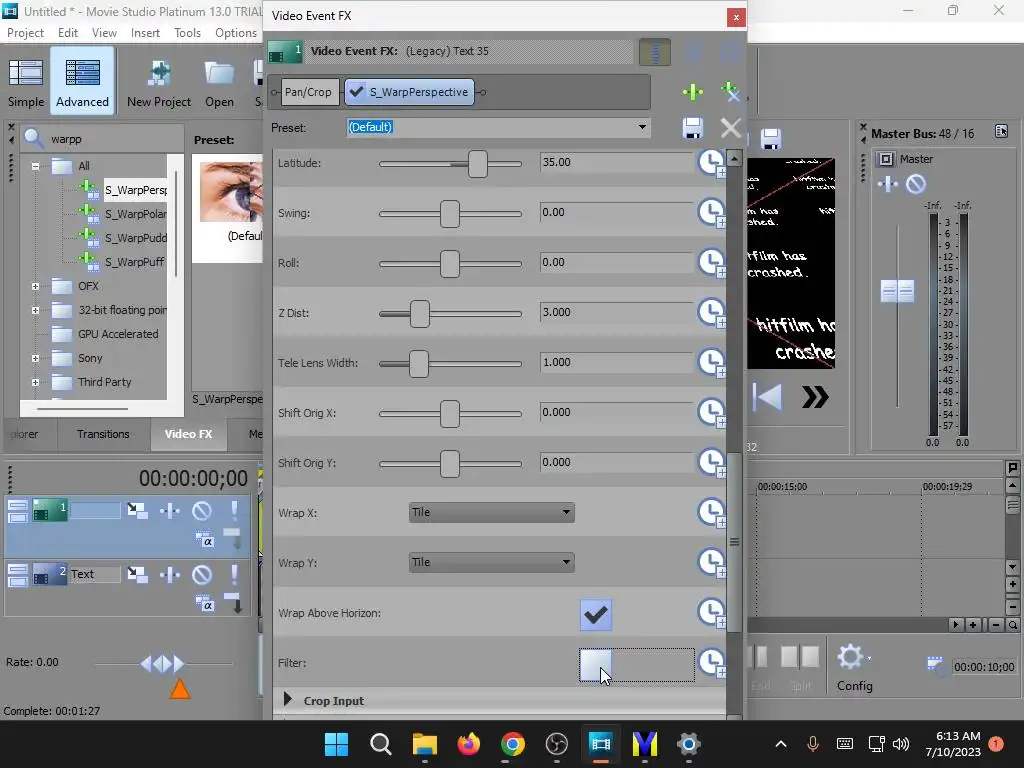Click the double-arrow more buttons icon

click(x=815, y=396)
